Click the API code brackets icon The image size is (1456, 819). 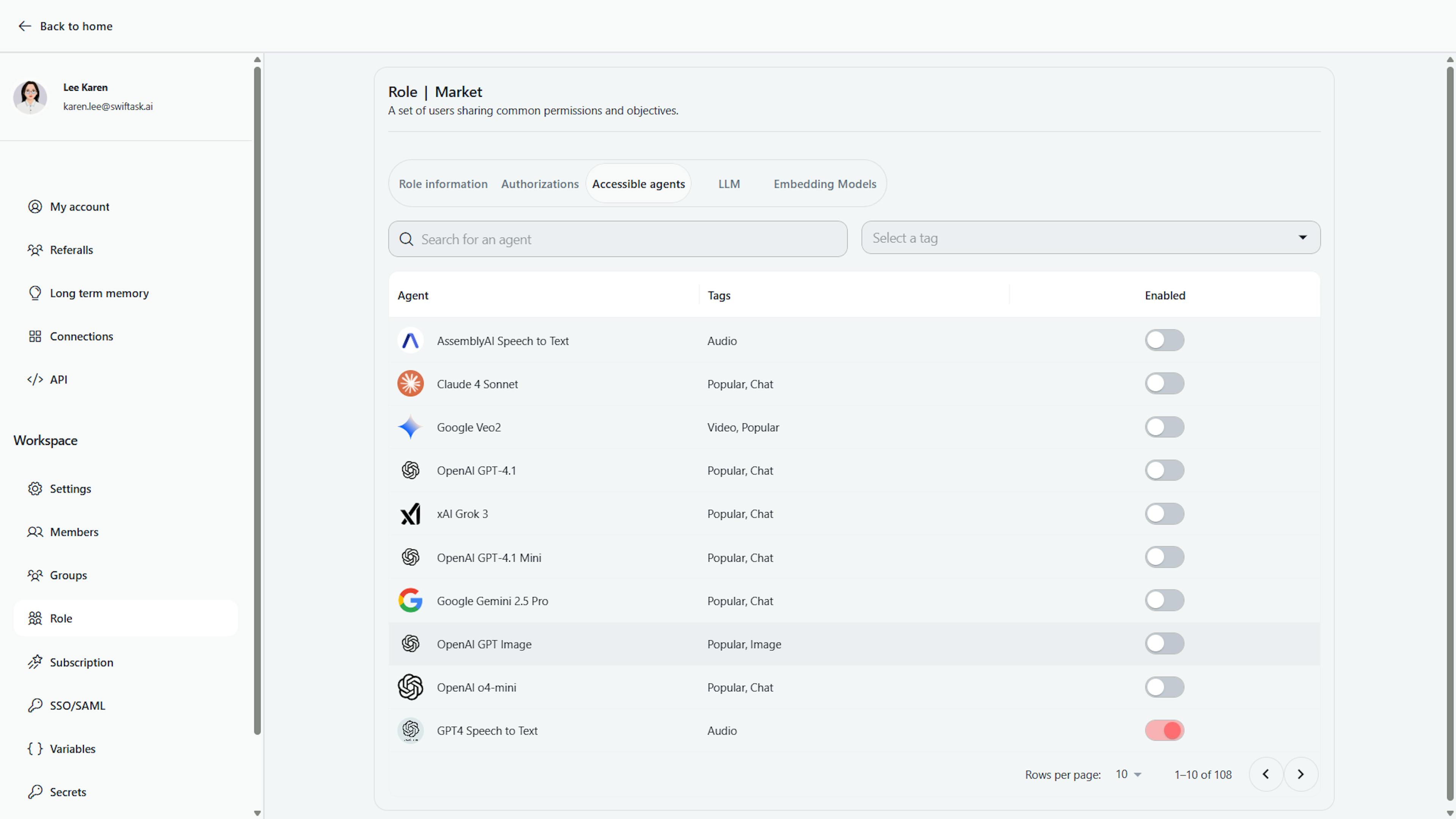tap(35, 379)
